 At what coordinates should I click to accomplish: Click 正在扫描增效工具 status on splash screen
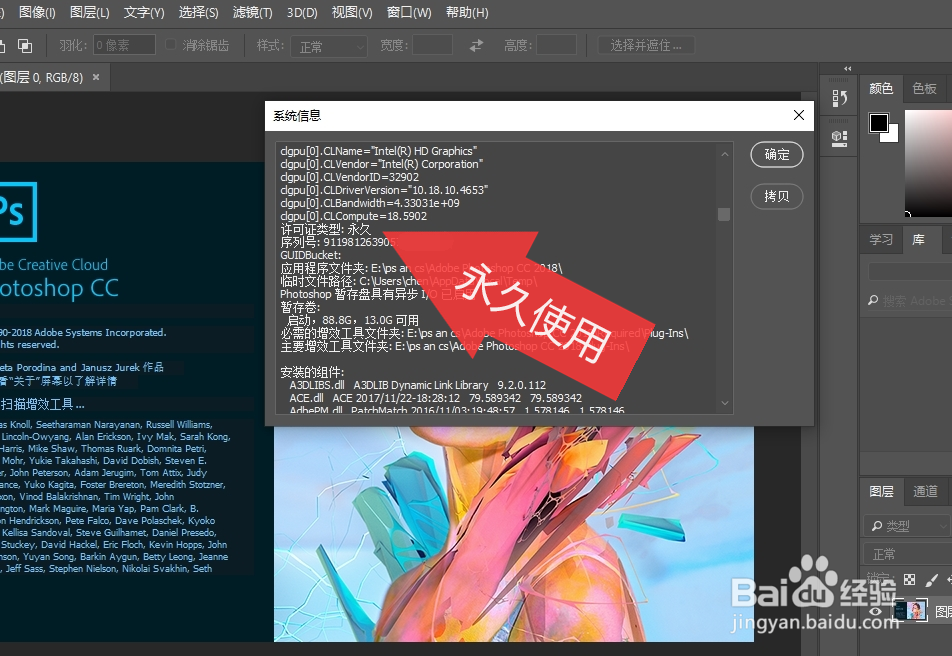(42, 405)
